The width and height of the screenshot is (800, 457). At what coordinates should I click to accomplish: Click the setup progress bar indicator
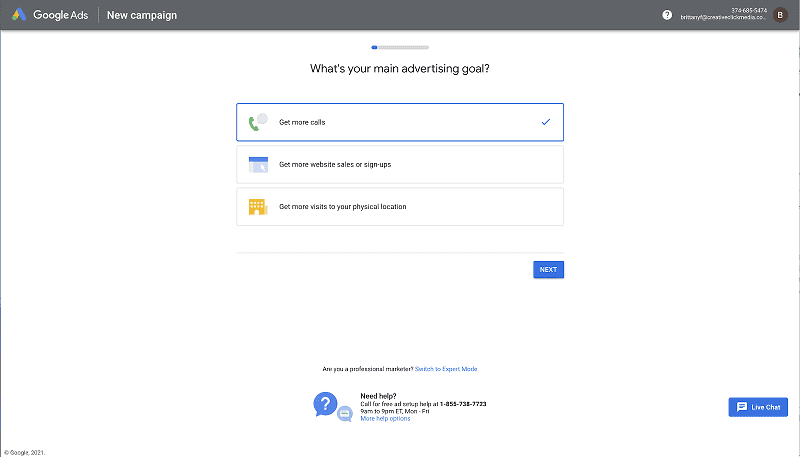click(x=400, y=47)
